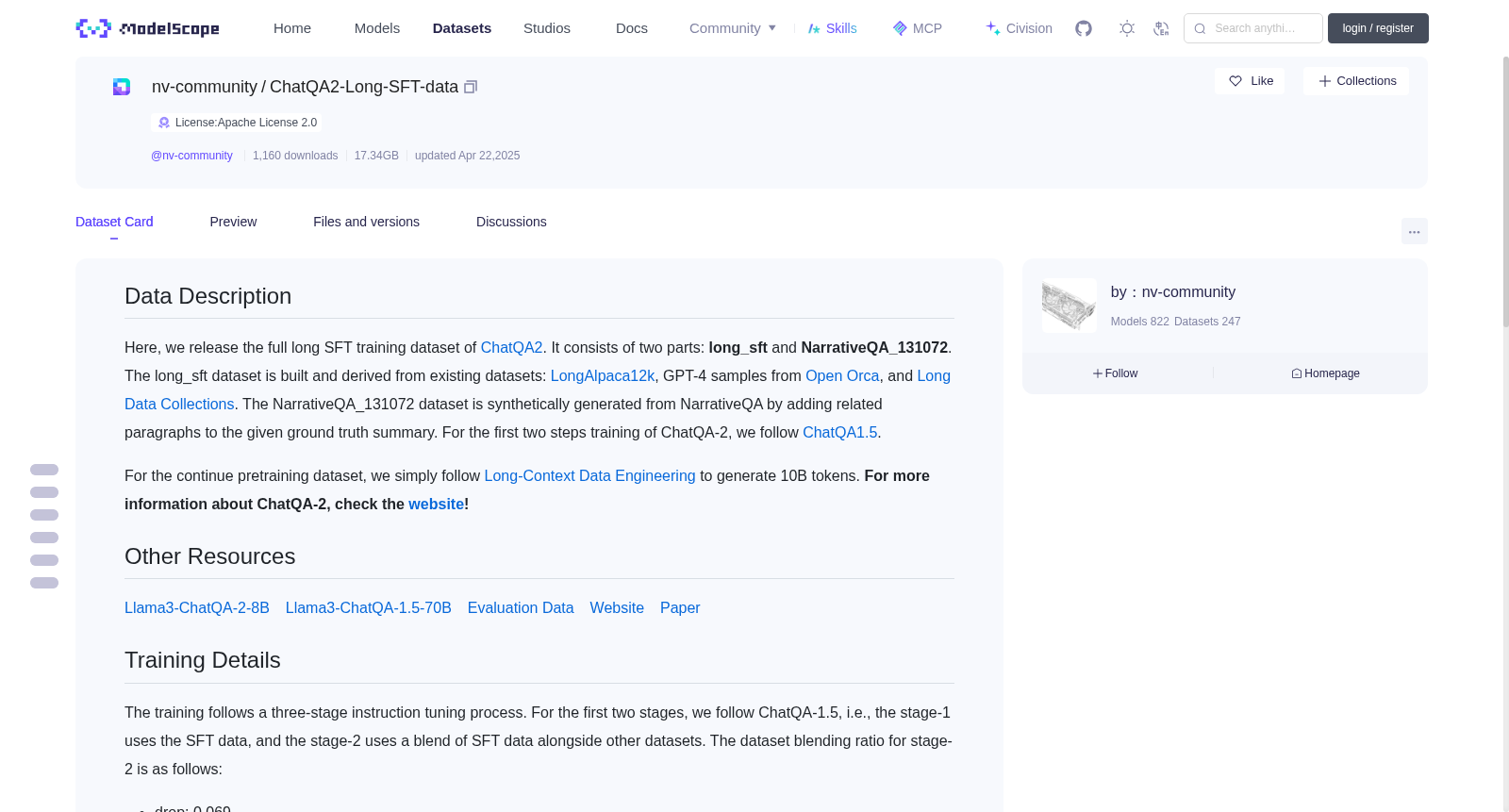Open the three-dots more options button

pyautogui.click(x=1414, y=231)
